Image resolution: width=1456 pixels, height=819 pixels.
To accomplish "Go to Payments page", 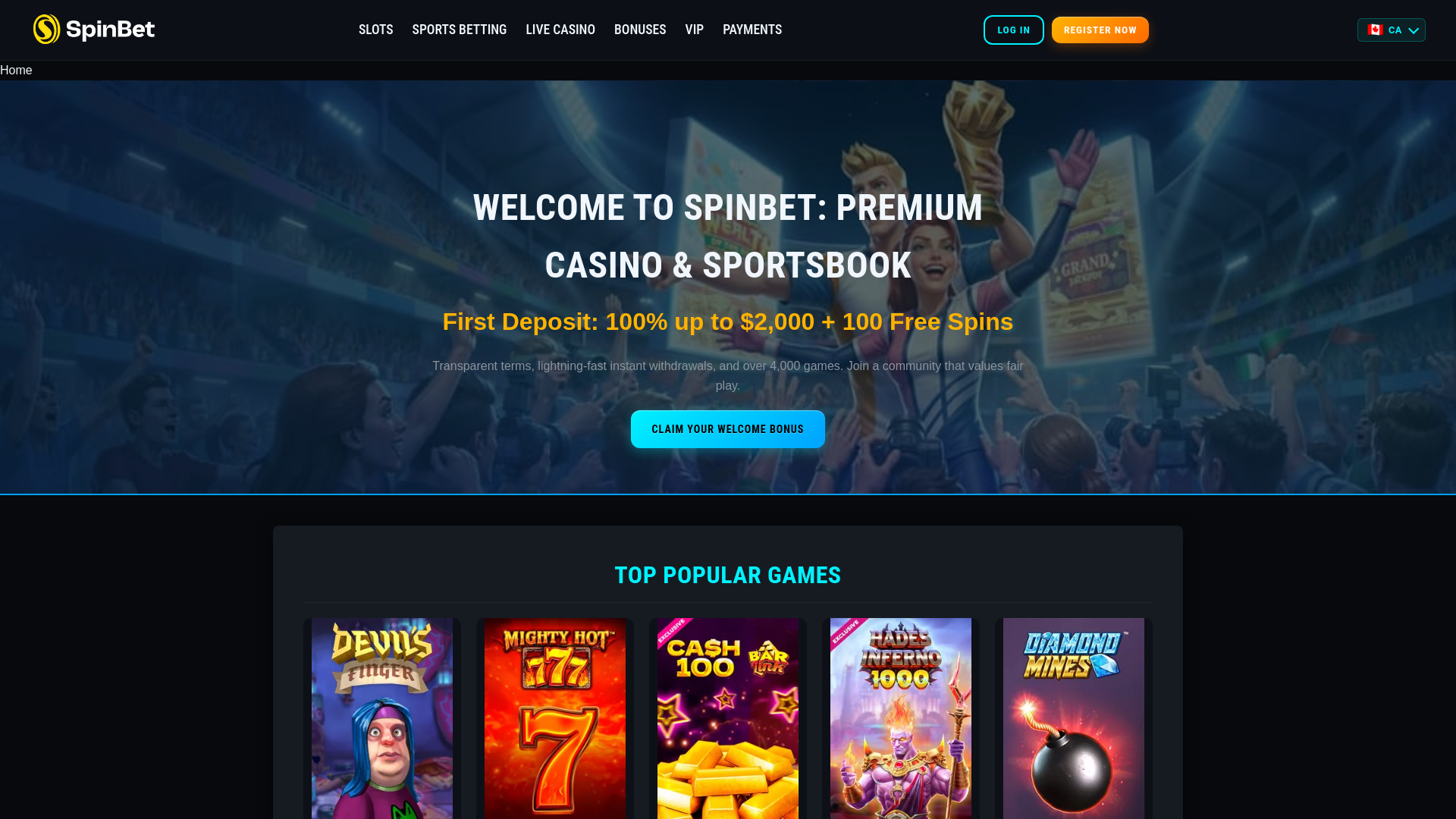I will [752, 30].
